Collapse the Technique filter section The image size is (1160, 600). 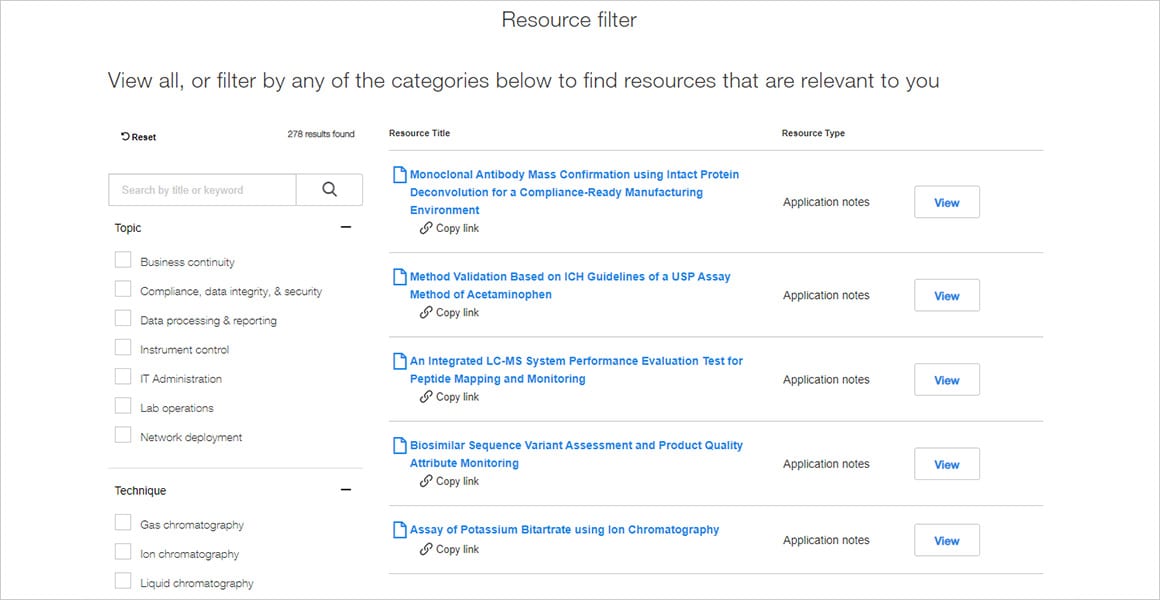[346, 491]
